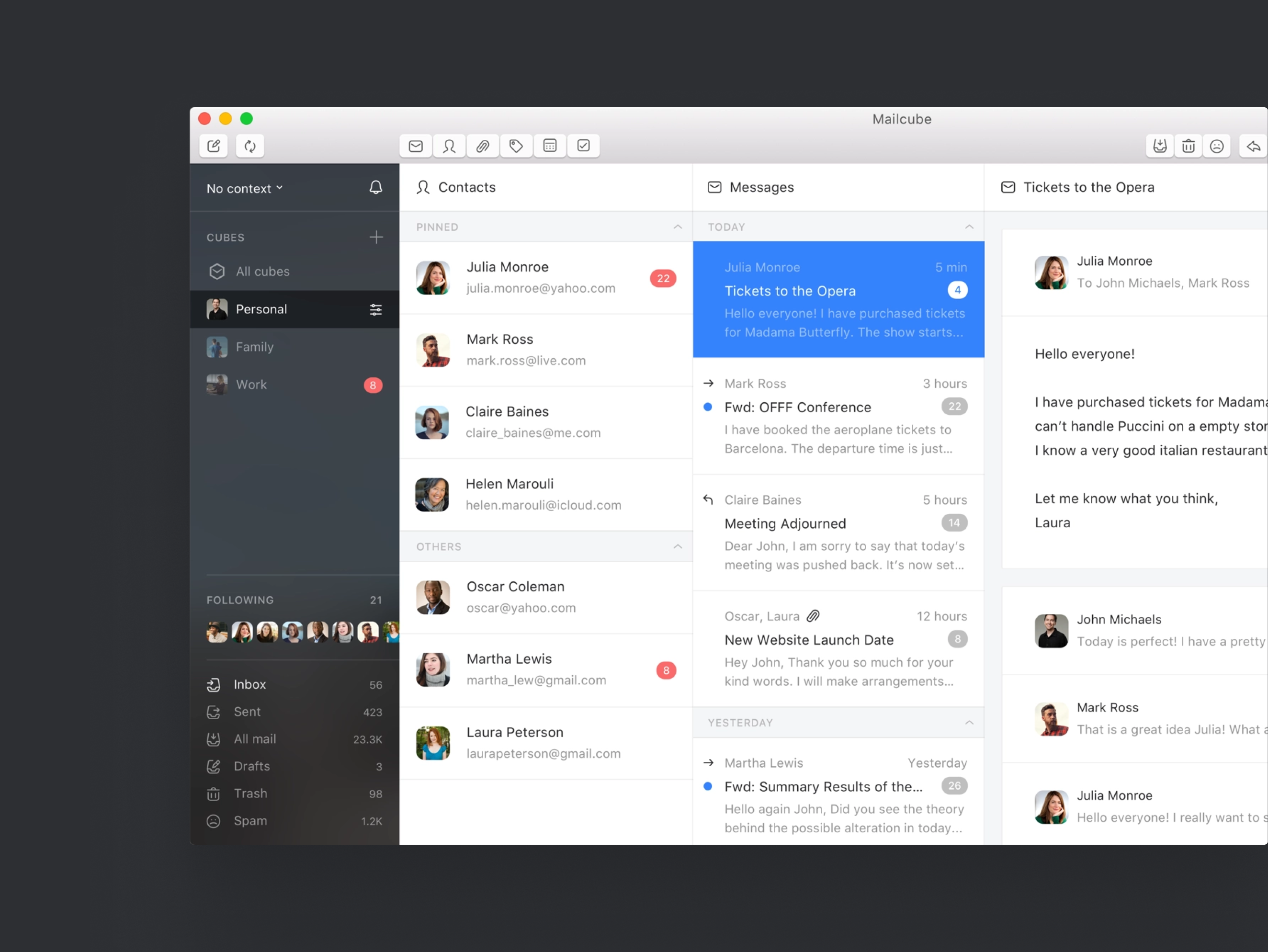Open the messages view toolbar icon
The width and height of the screenshot is (1268, 952).
click(x=416, y=146)
